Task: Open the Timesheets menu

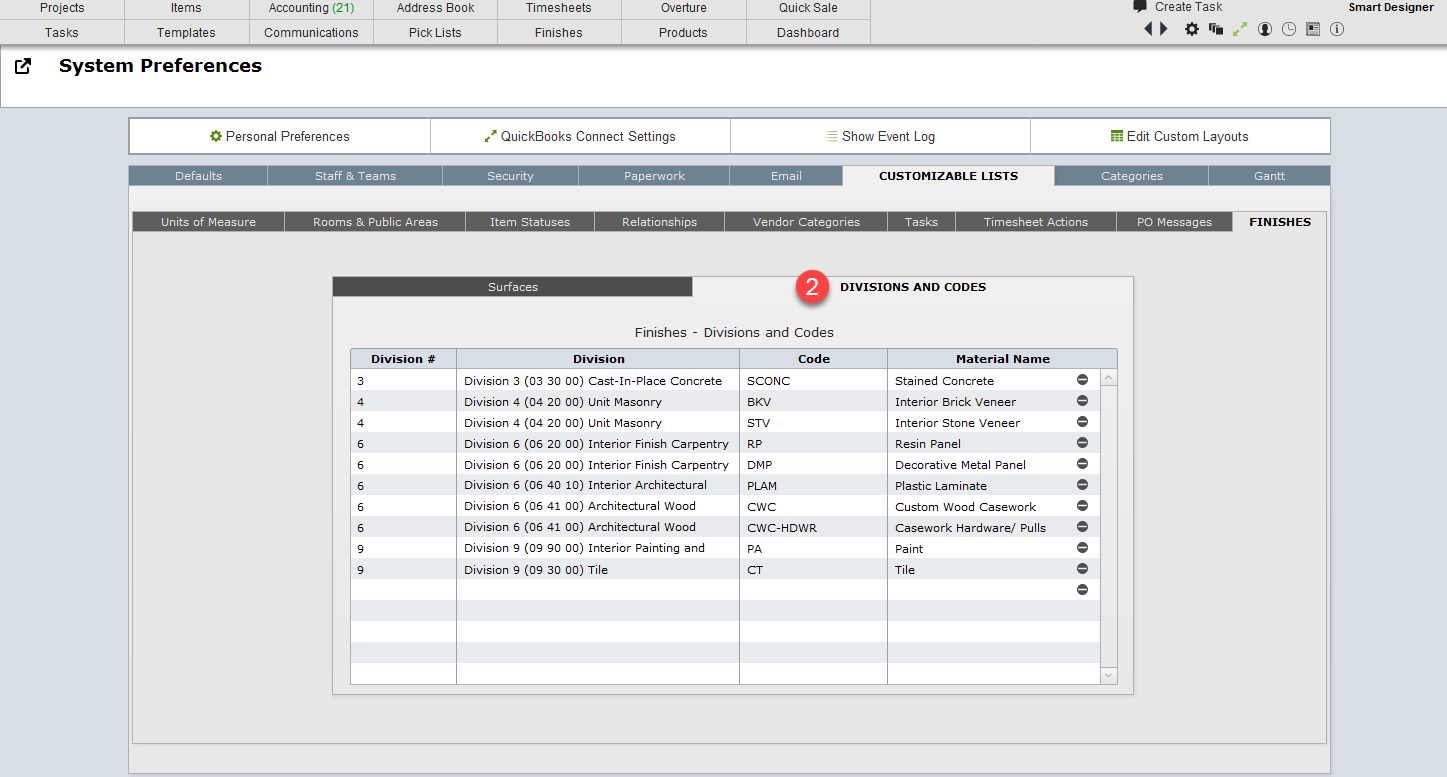Action: tap(559, 8)
